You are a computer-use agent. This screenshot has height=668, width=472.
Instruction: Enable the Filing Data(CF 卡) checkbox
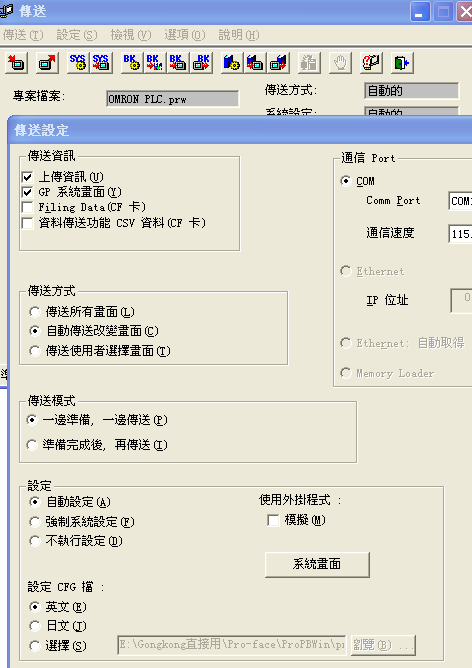(x=27, y=207)
